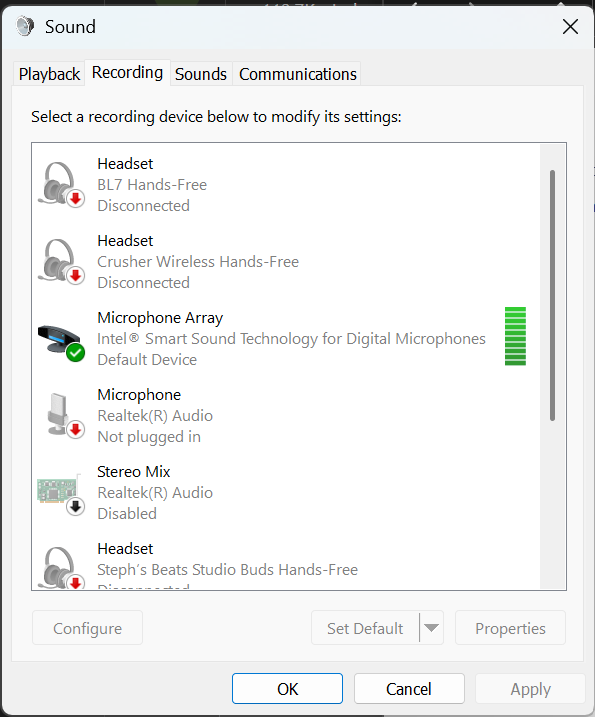
Task: Click Disconnected status under Crusher Wireless
Action: [x=143, y=283]
